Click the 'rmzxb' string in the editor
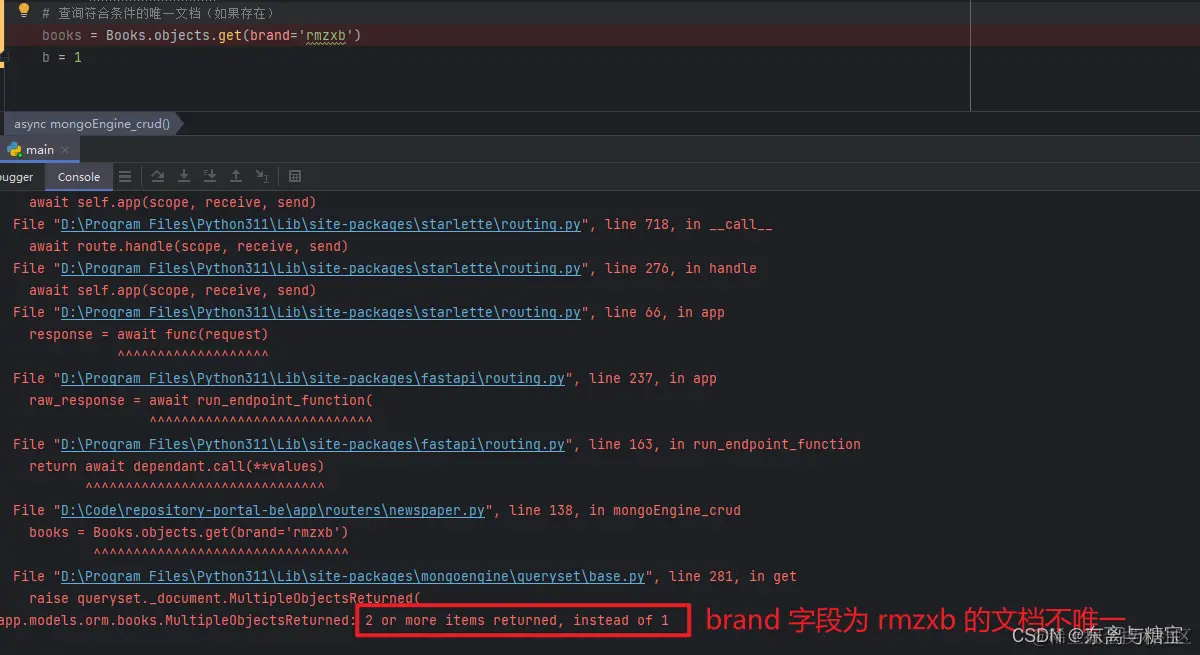 click(326, 35)
